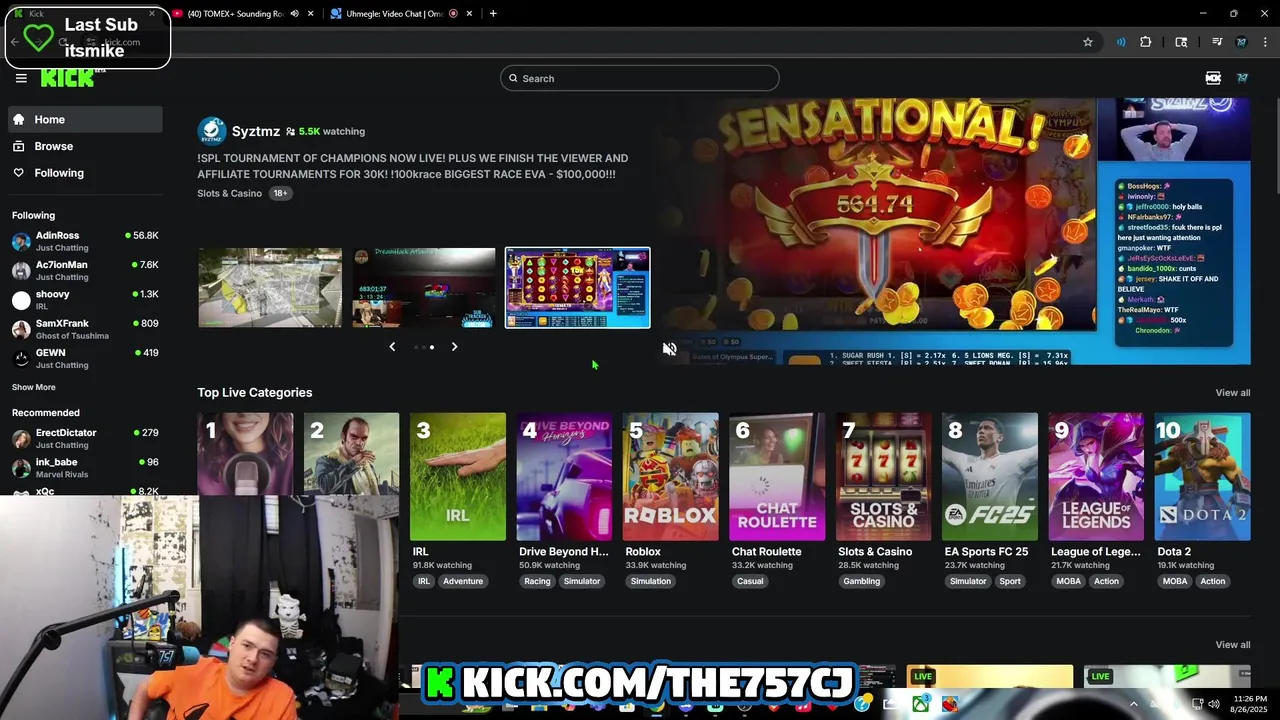Open the IRL category card ranked 3
Image resolution: width=1280 pixels, height=720 pixels.
pyautogui.click(x=458, y=477)
